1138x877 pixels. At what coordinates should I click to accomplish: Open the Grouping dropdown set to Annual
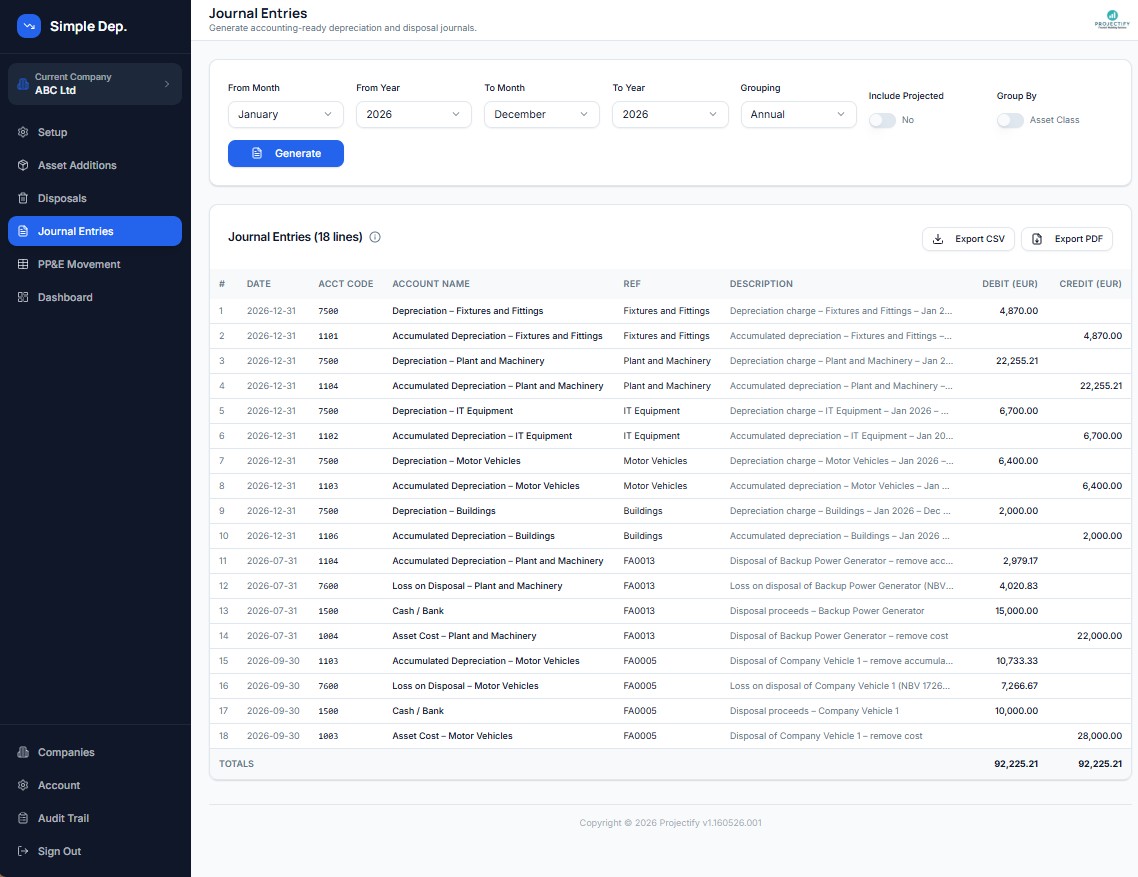tap(798, 115)
